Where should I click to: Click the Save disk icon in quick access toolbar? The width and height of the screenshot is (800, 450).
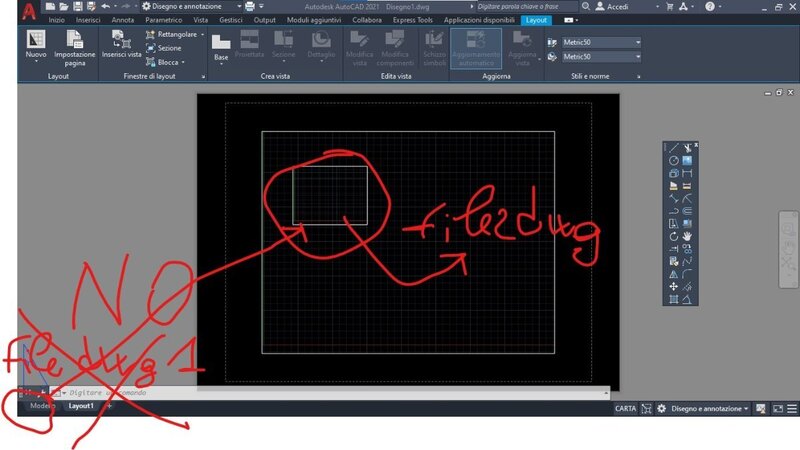point(78,7)
